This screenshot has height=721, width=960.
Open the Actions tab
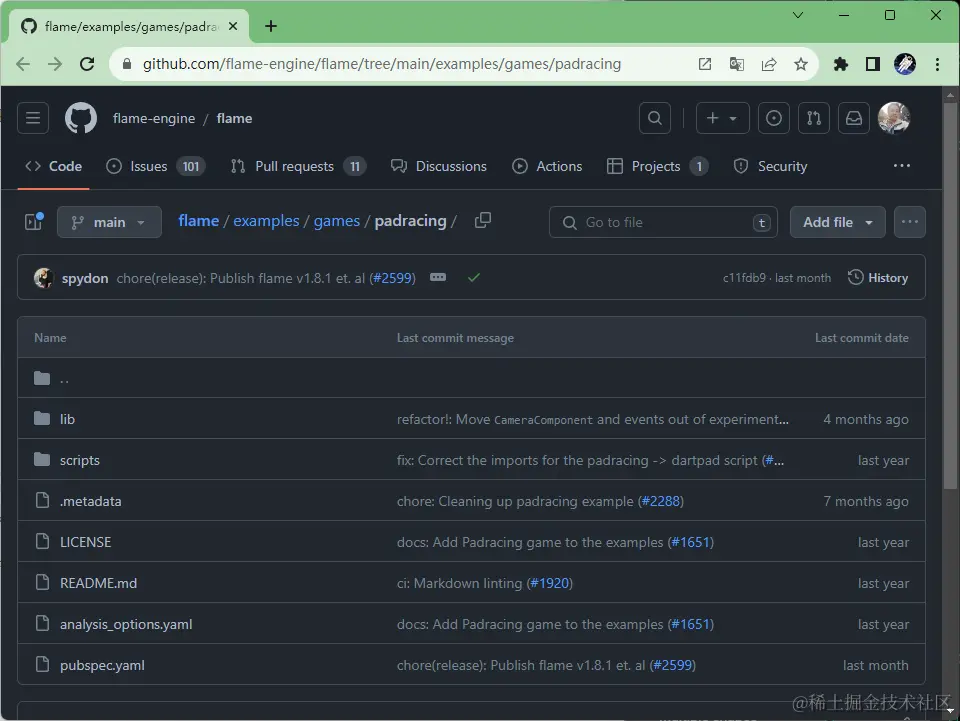547,166
